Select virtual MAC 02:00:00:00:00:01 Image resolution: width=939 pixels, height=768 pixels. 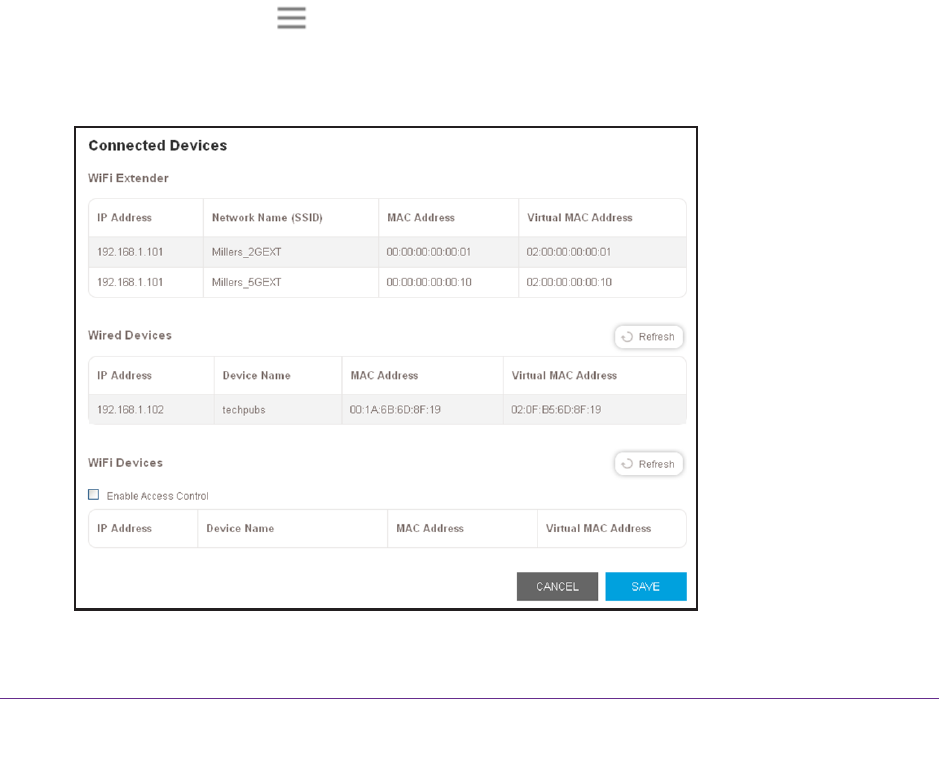[569, 252]
